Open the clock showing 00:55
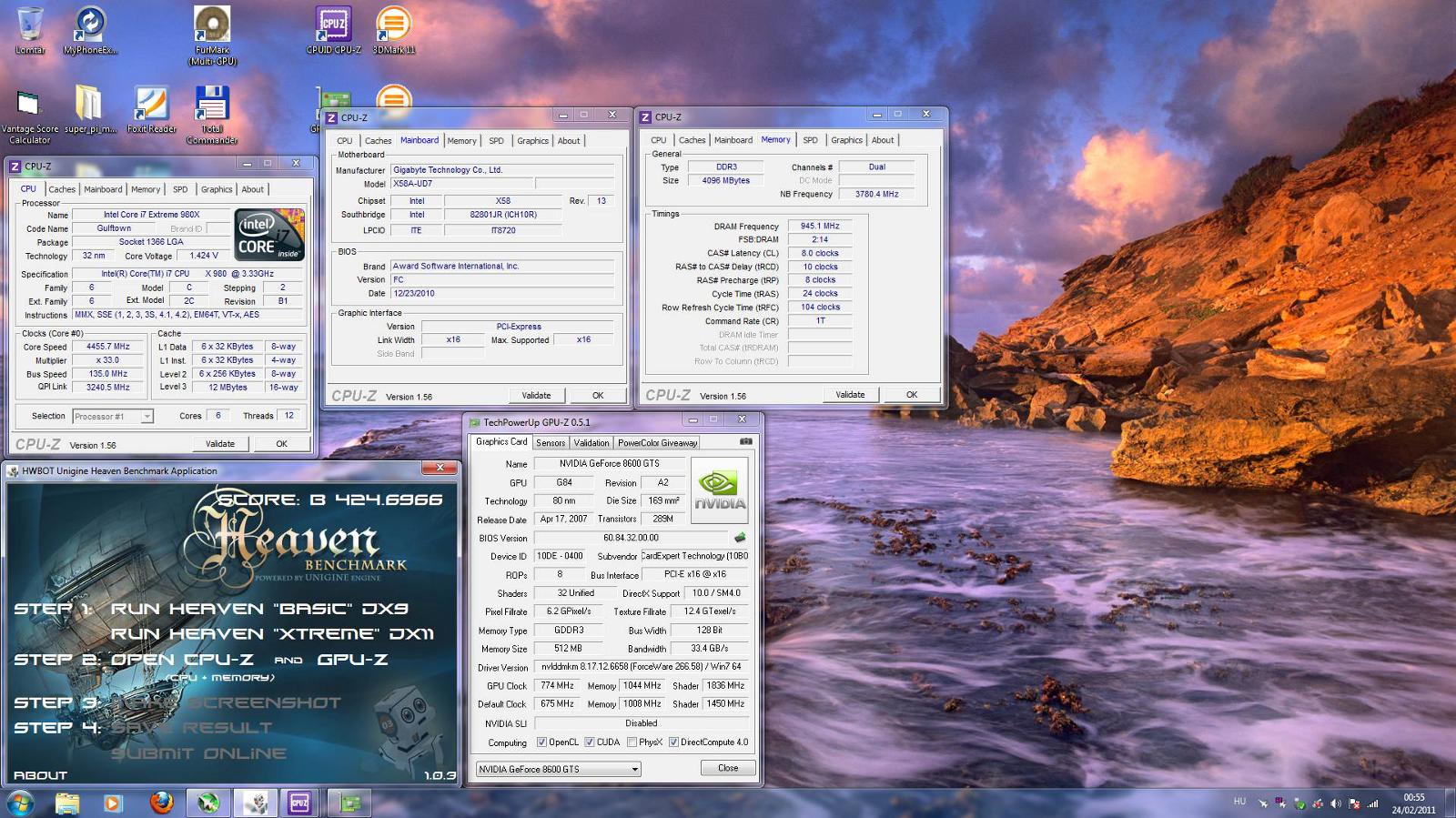The image size is (1456, 818). pyautogui.click(x=1413, y=803)
